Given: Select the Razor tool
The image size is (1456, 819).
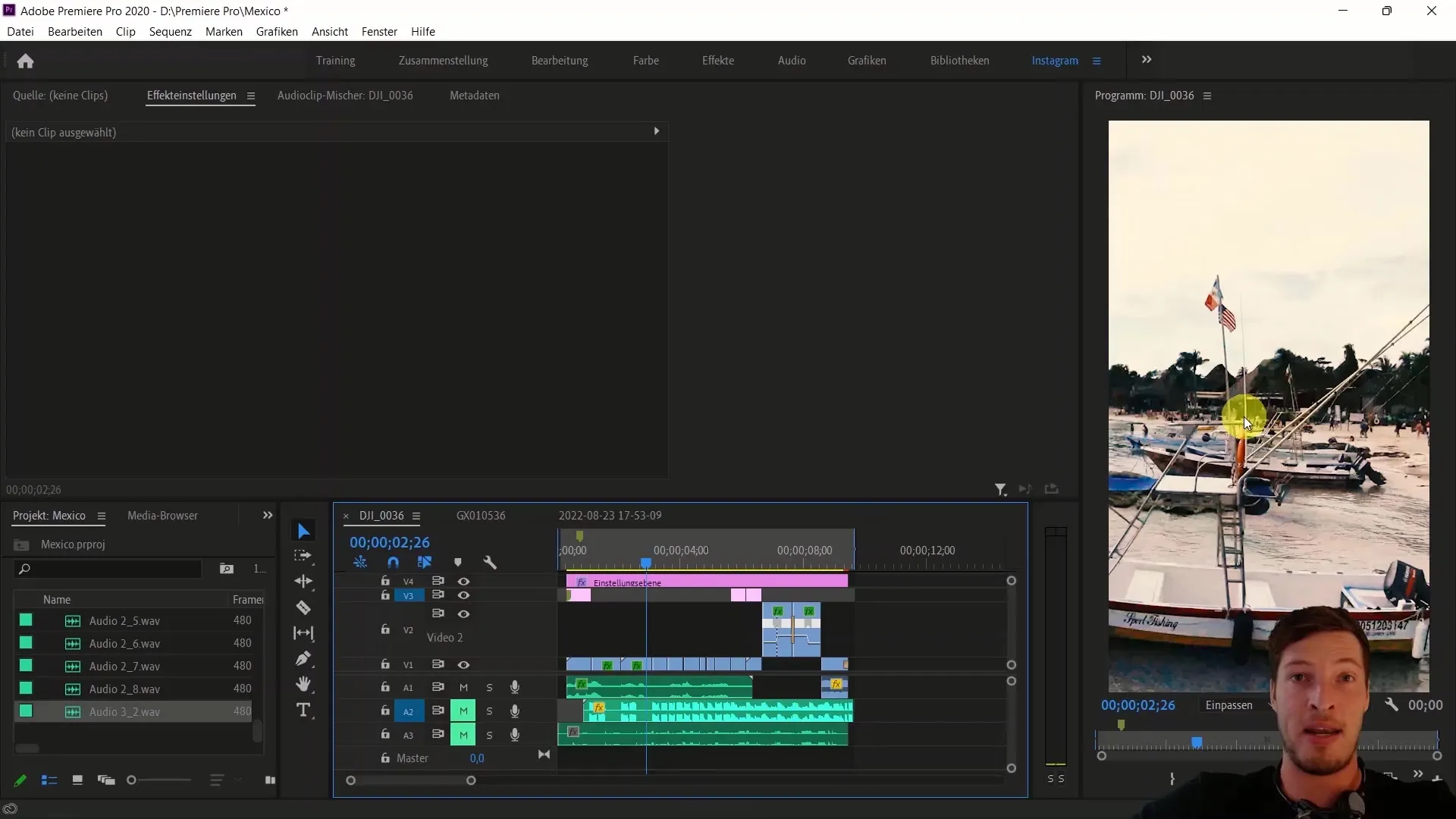Looking at the screenshot, I should click(303, 607).
